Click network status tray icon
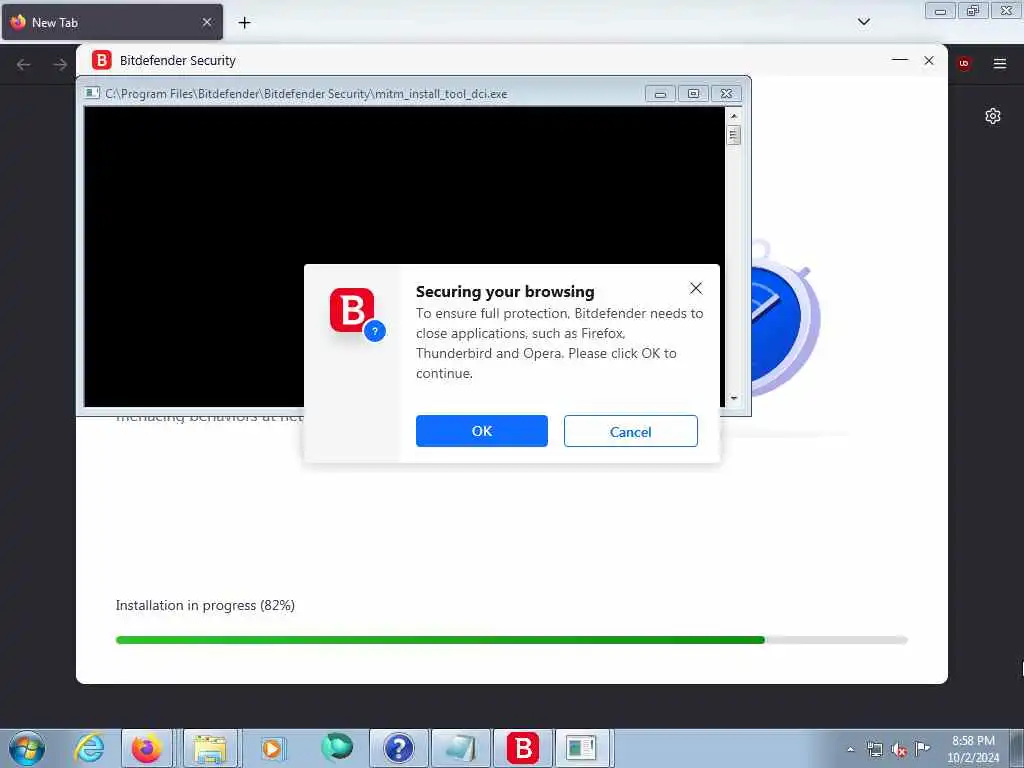Screen dimensions: 1024x768 tap(875, 750)
